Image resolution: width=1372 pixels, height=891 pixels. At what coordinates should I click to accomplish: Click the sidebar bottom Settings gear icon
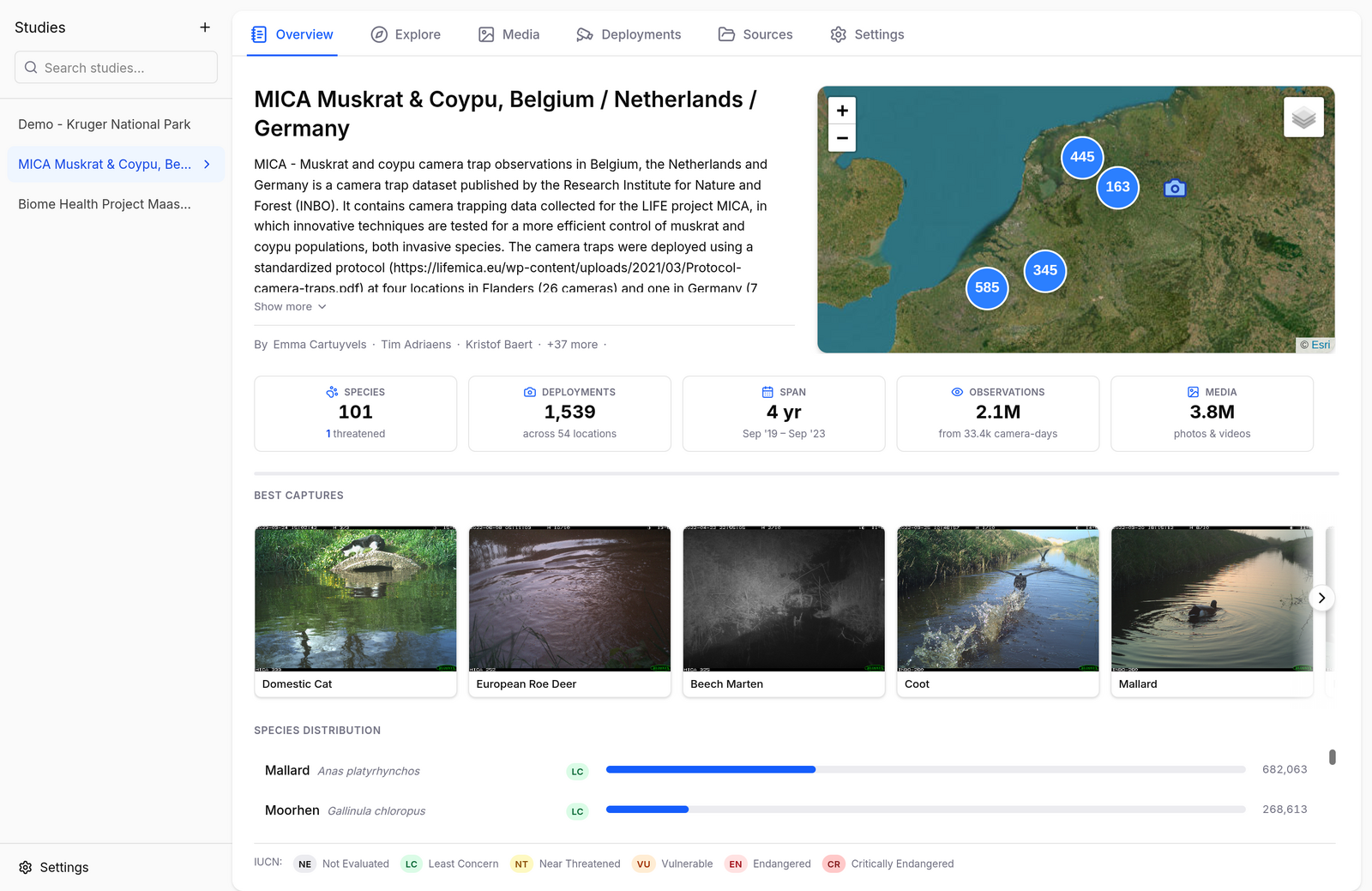(26, 867)
